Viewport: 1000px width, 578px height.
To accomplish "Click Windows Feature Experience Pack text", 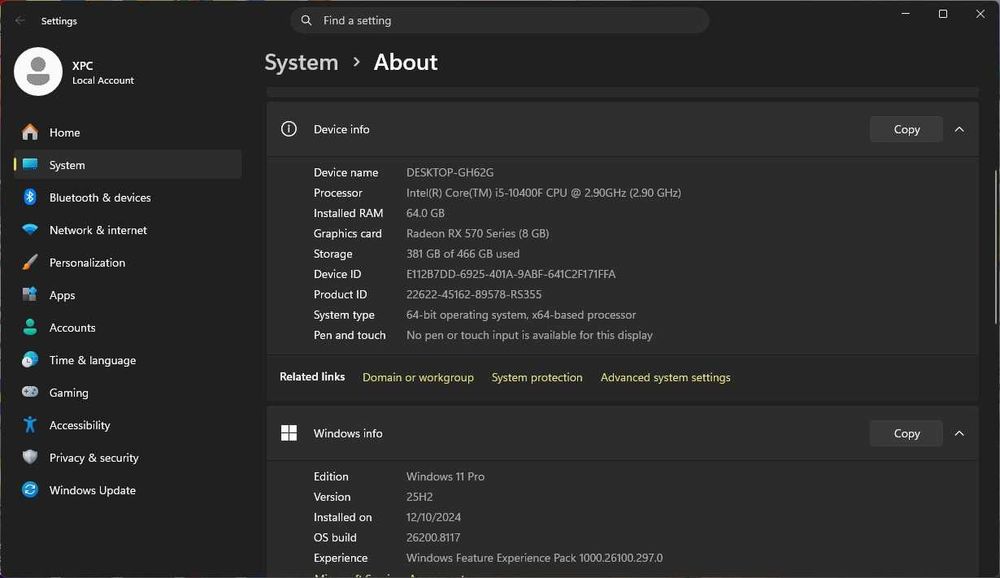I will point(534,558).
